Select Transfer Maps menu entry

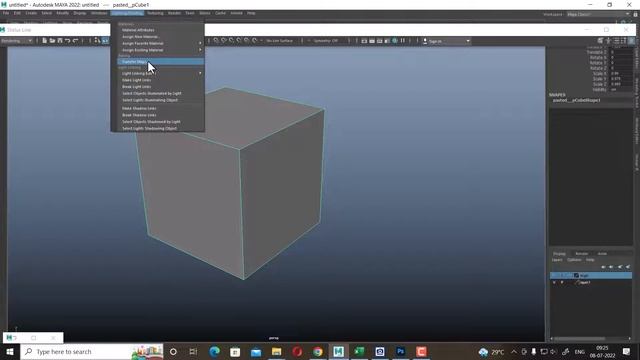(160, 62)
